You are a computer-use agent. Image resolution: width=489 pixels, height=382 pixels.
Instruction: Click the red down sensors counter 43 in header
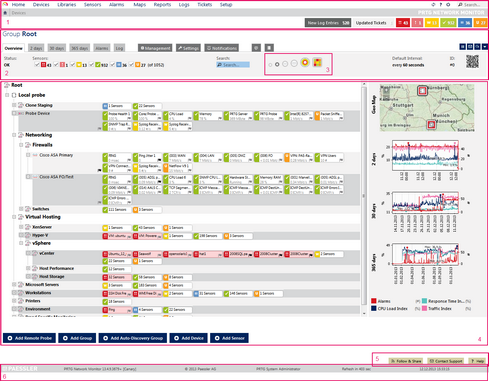tap(403, 23)
